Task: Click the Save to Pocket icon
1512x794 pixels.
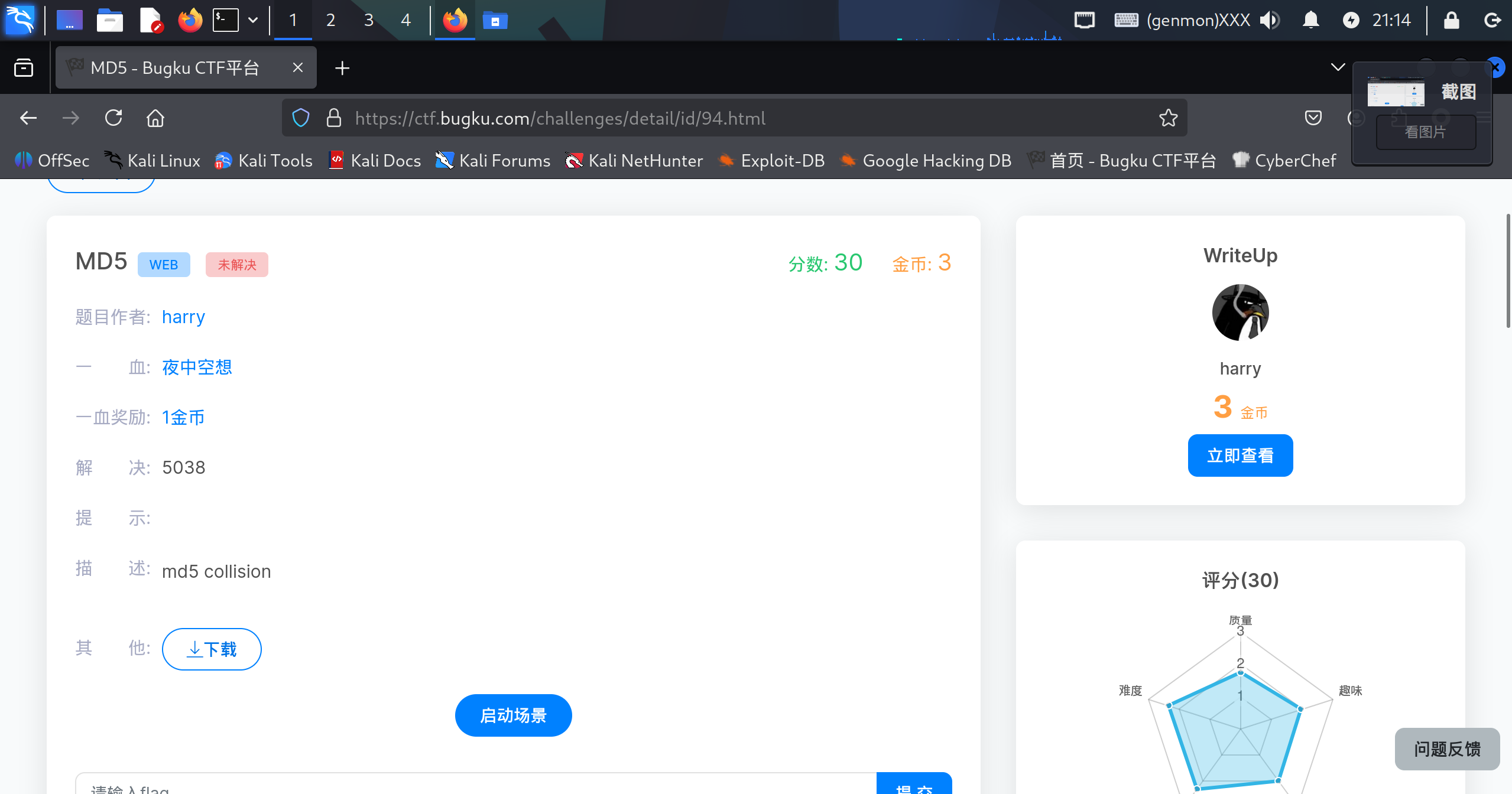Action: 1313,118
